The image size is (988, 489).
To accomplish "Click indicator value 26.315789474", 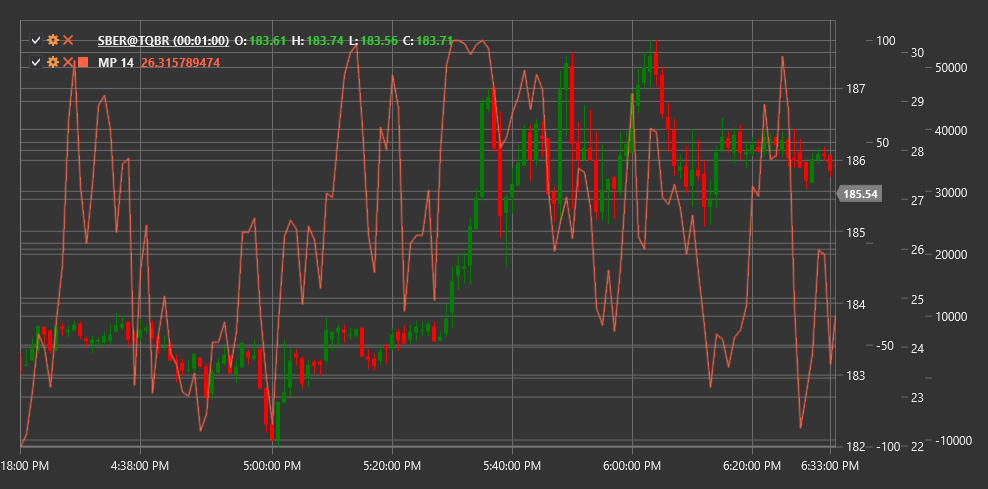I will tap(180, 62).
